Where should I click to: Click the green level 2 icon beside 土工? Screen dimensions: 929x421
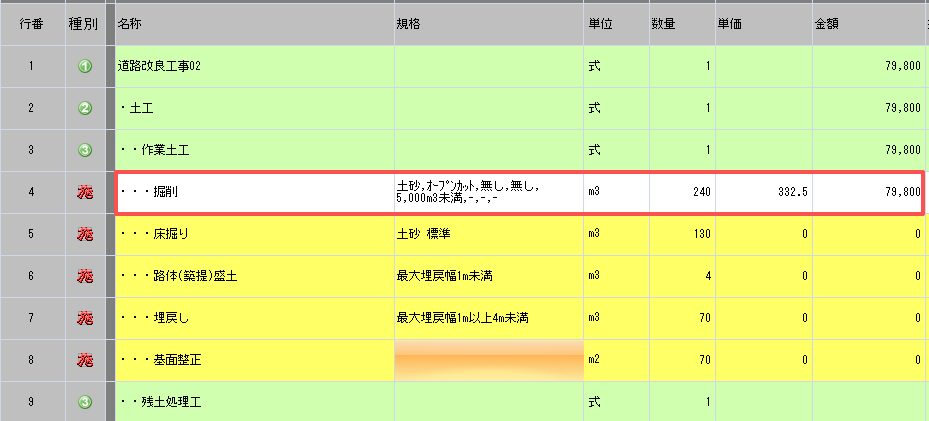85,108
